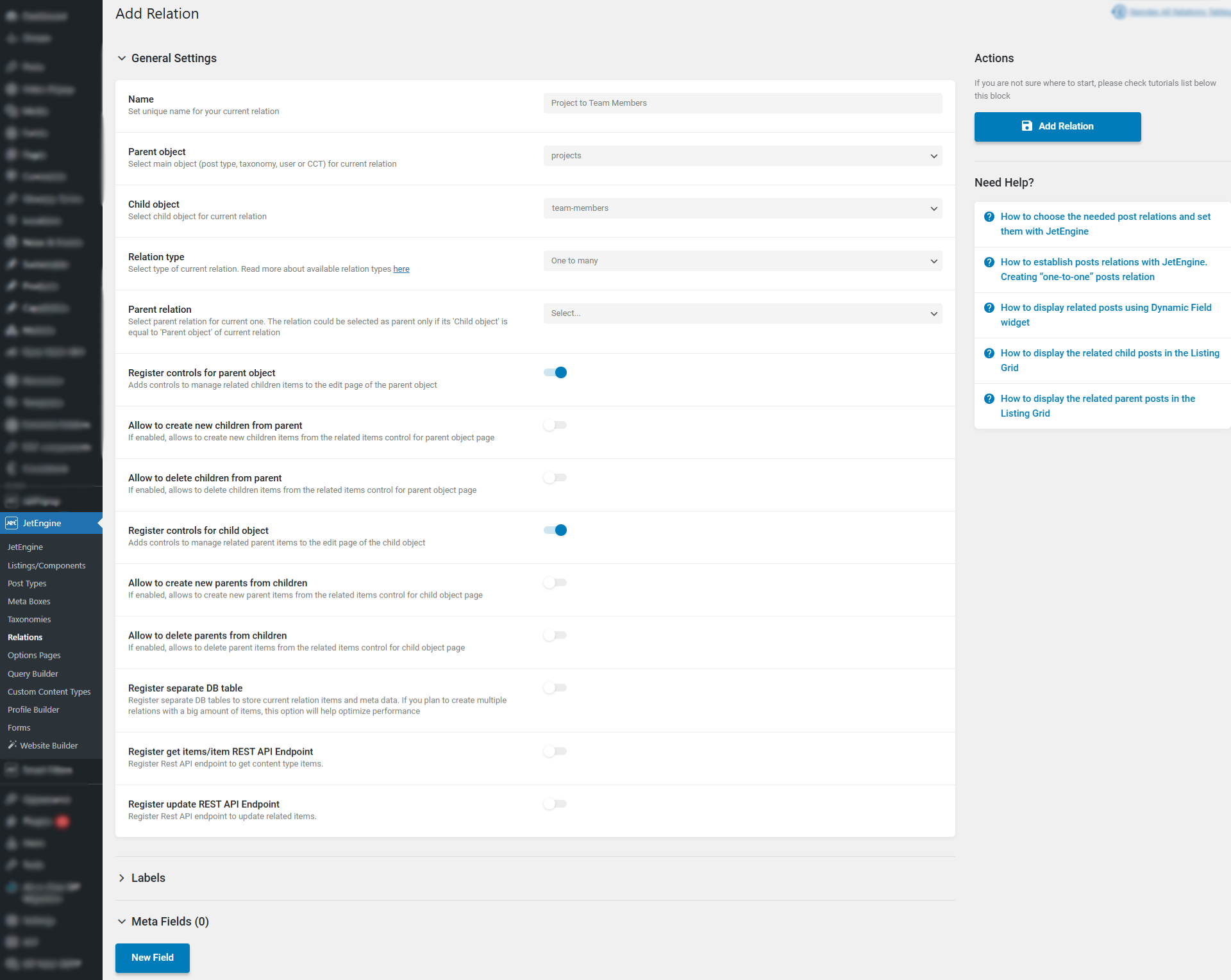Image resolution: width=1231 pixels, height=980 pixels.
Task: Click the Website Builder wand icon
Action: [12, 745]
